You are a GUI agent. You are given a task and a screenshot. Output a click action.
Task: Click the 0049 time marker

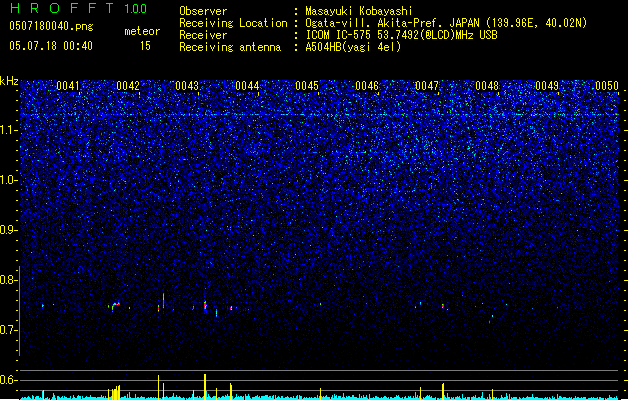(x=547, y=86)
